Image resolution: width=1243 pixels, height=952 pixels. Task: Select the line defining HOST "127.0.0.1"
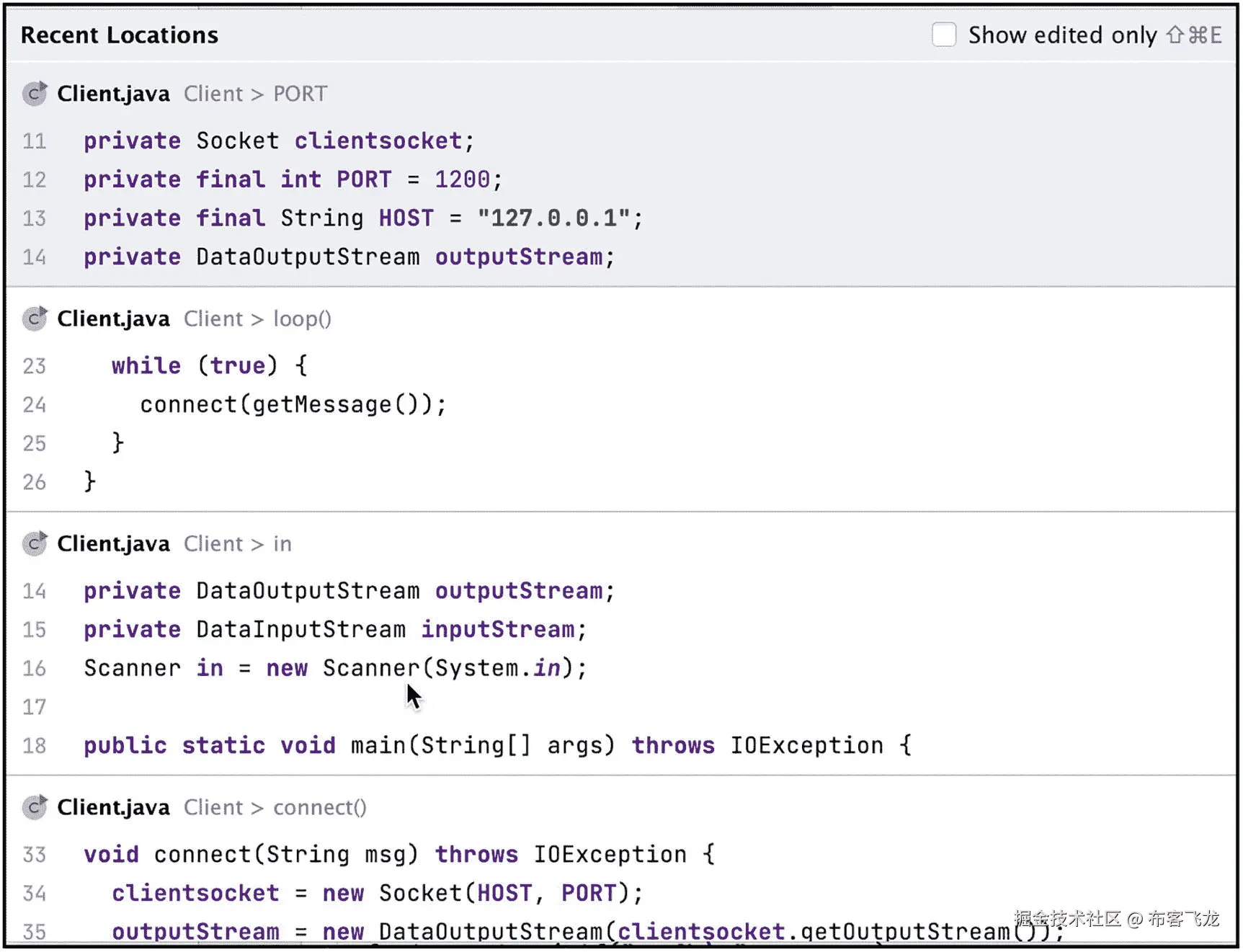pos(363,218)
